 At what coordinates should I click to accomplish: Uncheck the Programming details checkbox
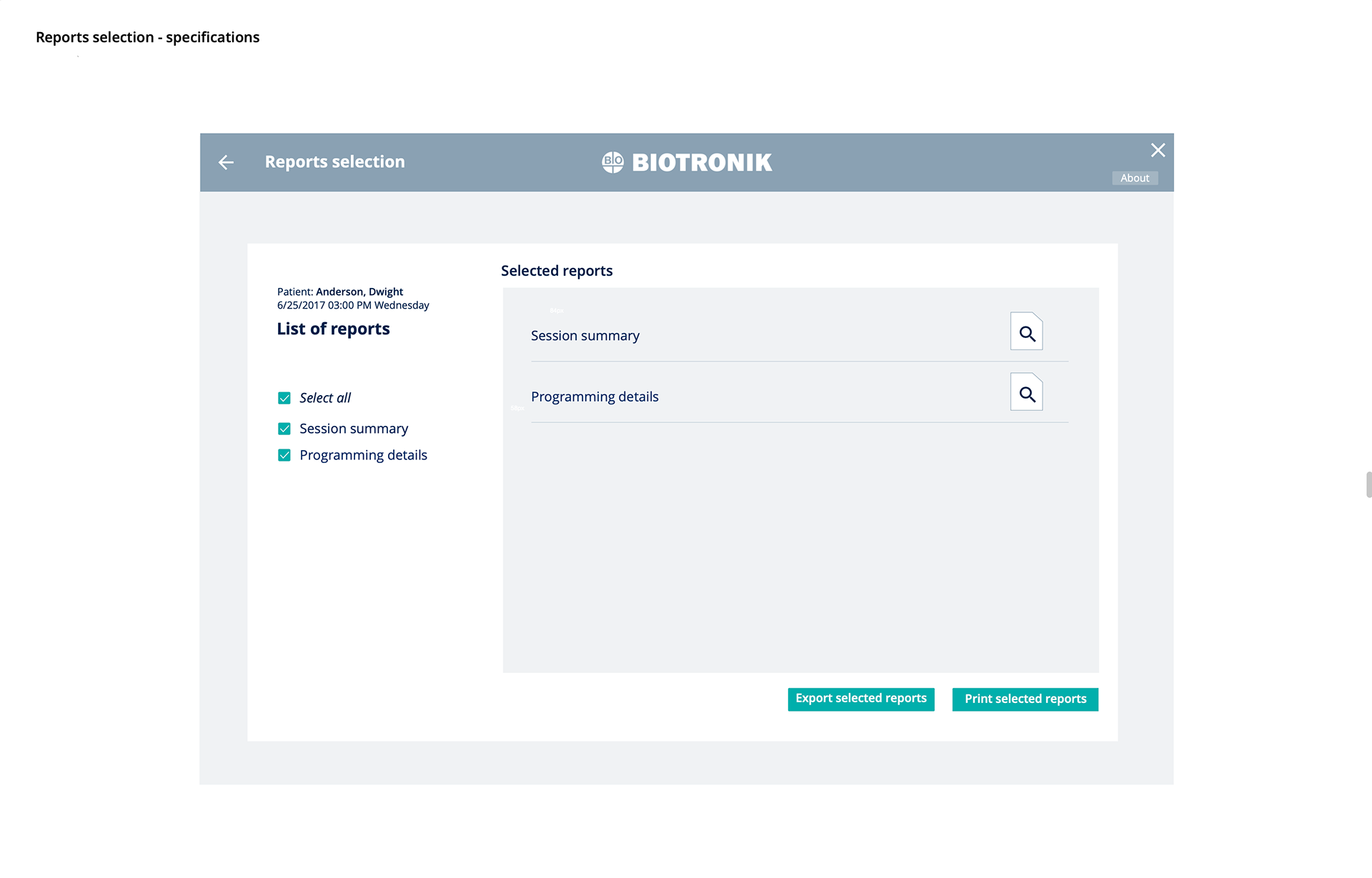pyautogui.click(x=284, y=455)
